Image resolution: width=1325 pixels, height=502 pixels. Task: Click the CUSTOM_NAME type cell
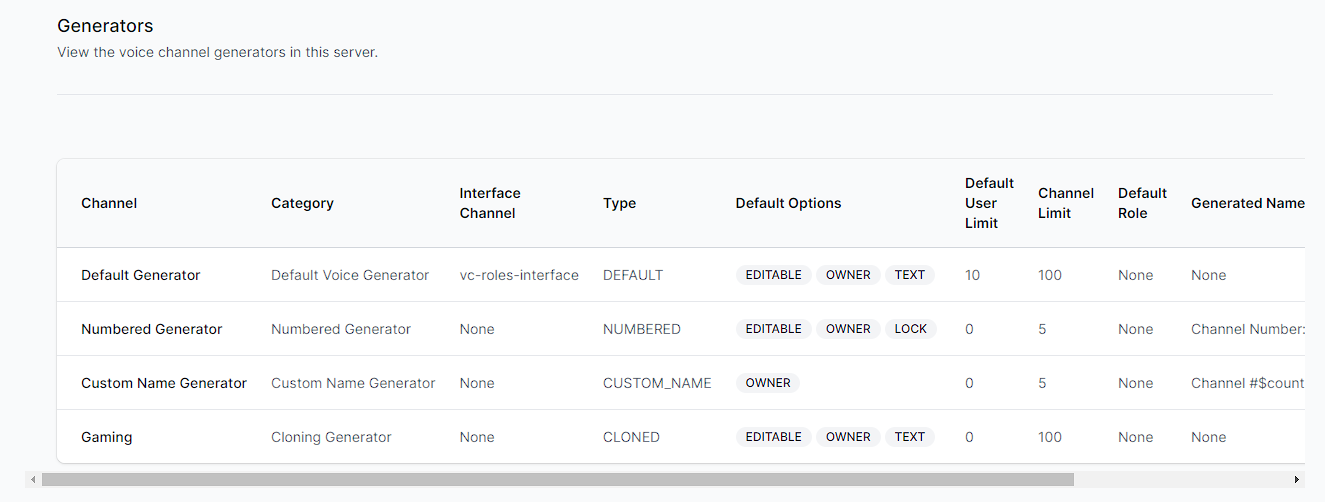(657, 383)
